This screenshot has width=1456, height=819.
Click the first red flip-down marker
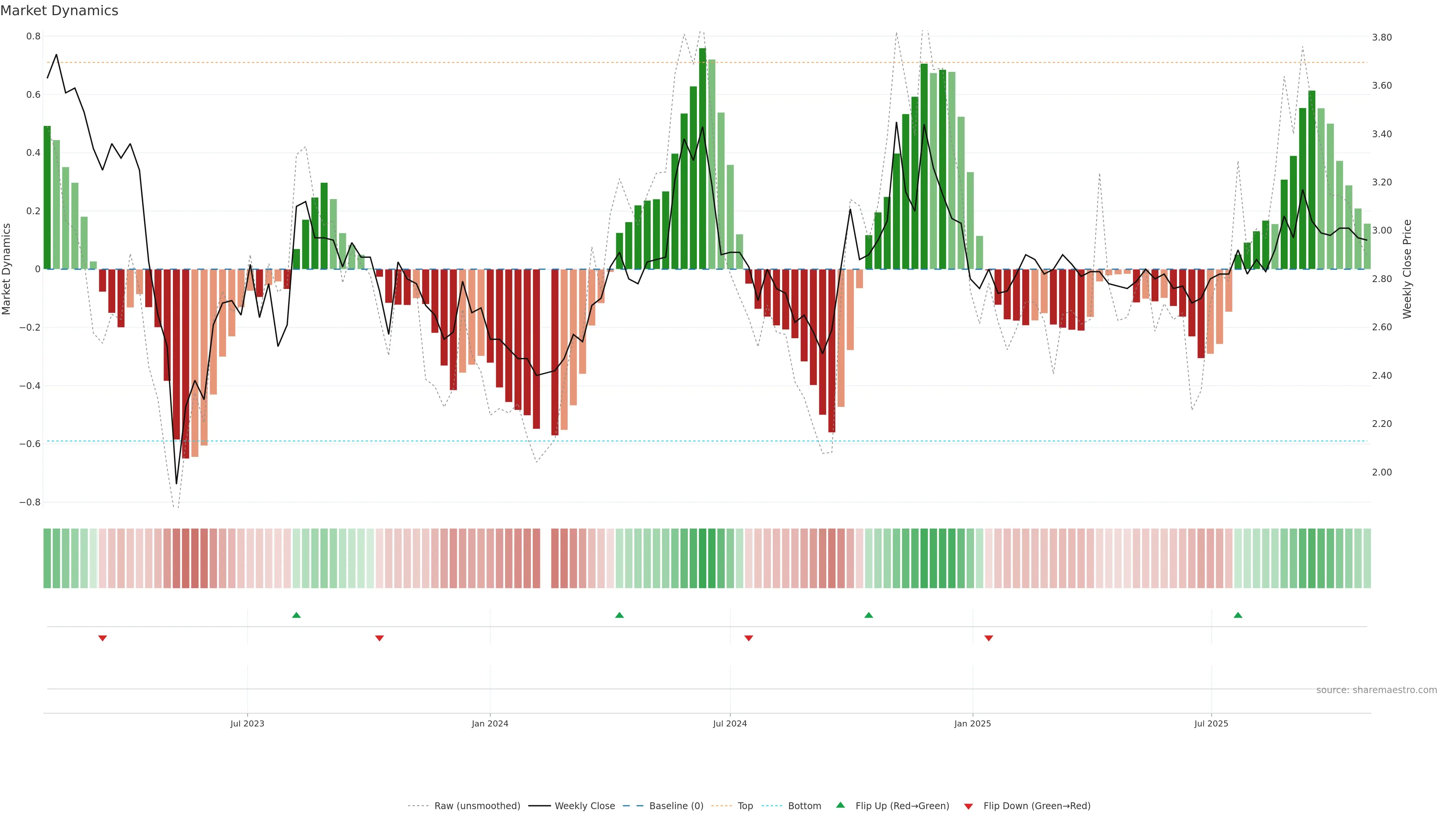(x=102, y=638)
